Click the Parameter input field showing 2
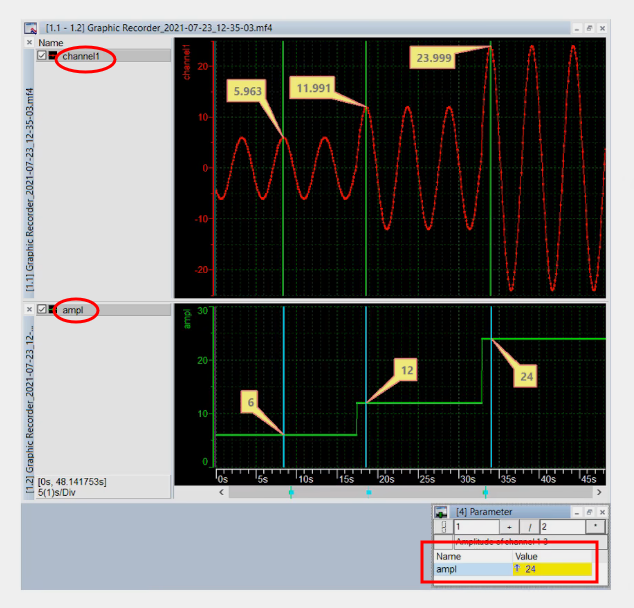The height and width of the screenshot is (608, 634). tap(562, 527)
